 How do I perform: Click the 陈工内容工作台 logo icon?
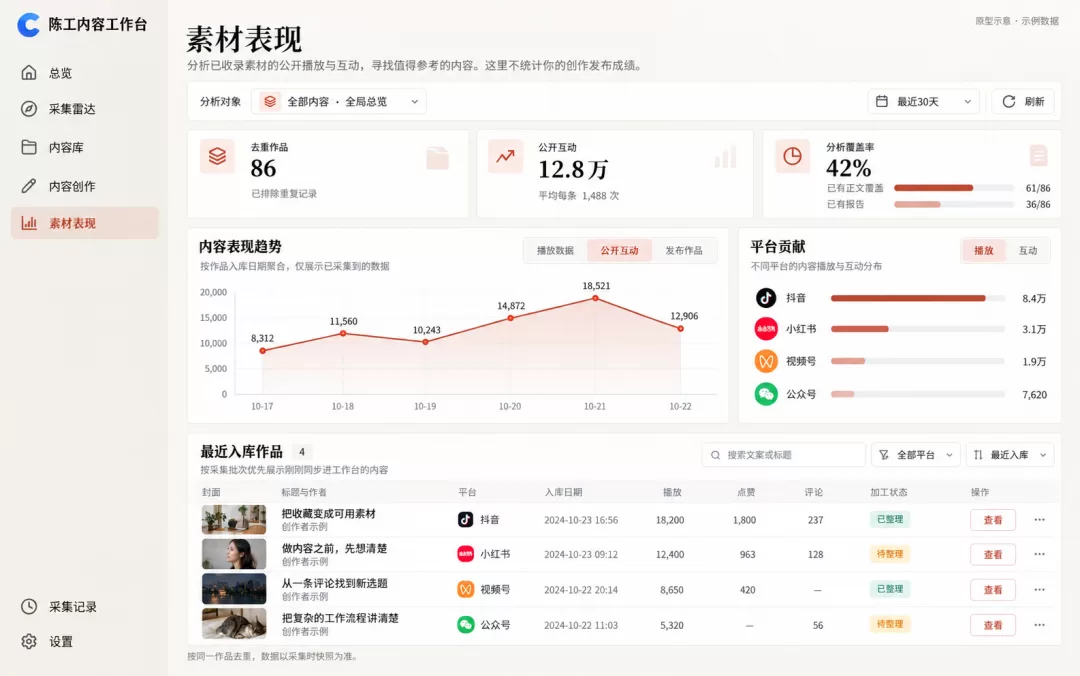coord(28,25)
